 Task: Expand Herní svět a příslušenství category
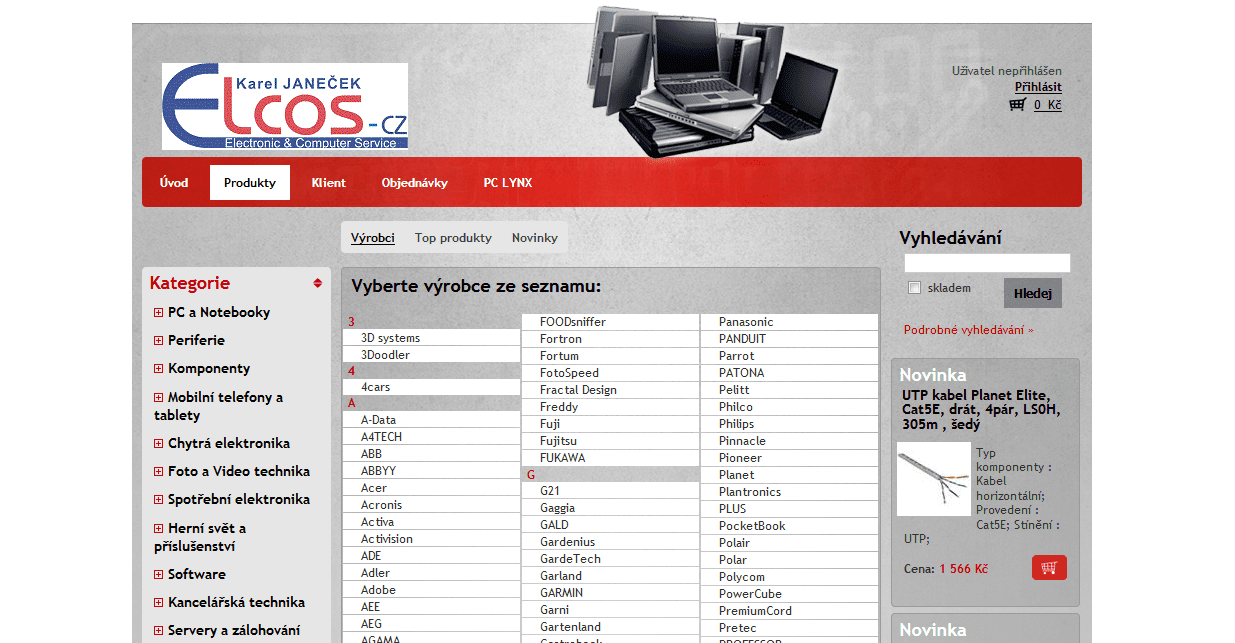point(158,528)
